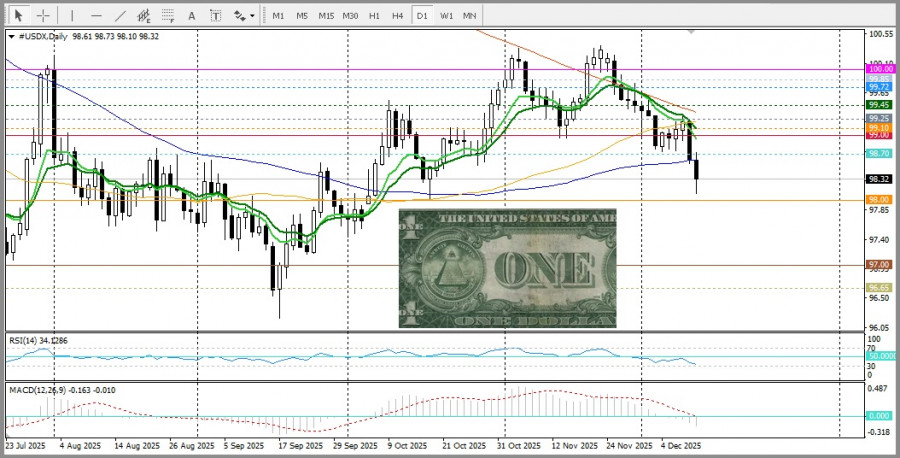Click the 31 Oct 2025 date label
The image size is (900, 458).
[519, 445]
